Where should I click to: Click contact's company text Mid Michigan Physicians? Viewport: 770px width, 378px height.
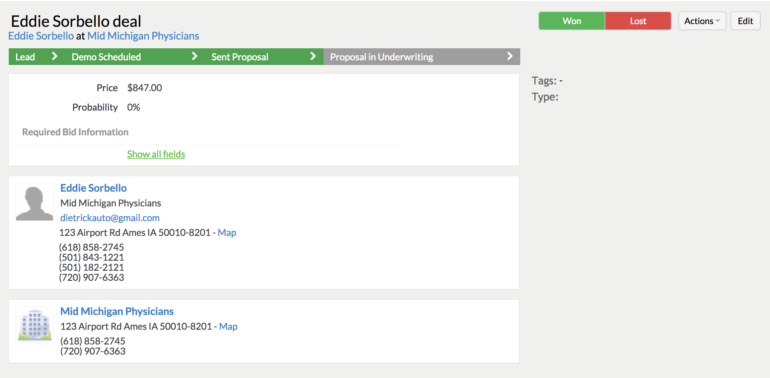click(x=110, y=203)
